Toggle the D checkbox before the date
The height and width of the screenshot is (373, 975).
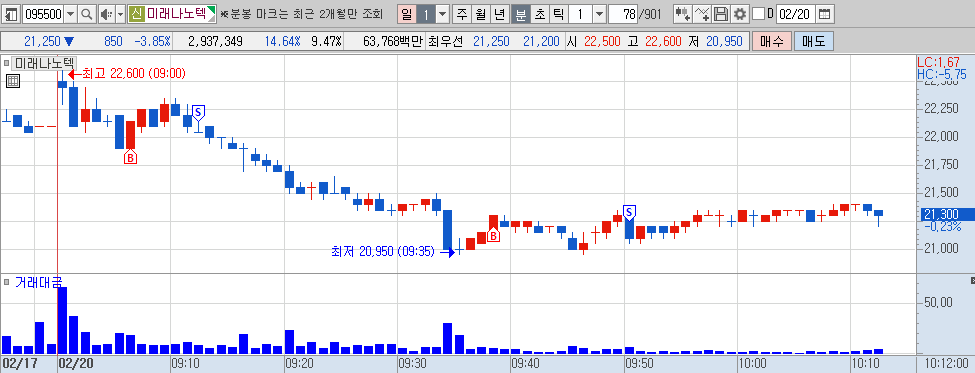758,13
